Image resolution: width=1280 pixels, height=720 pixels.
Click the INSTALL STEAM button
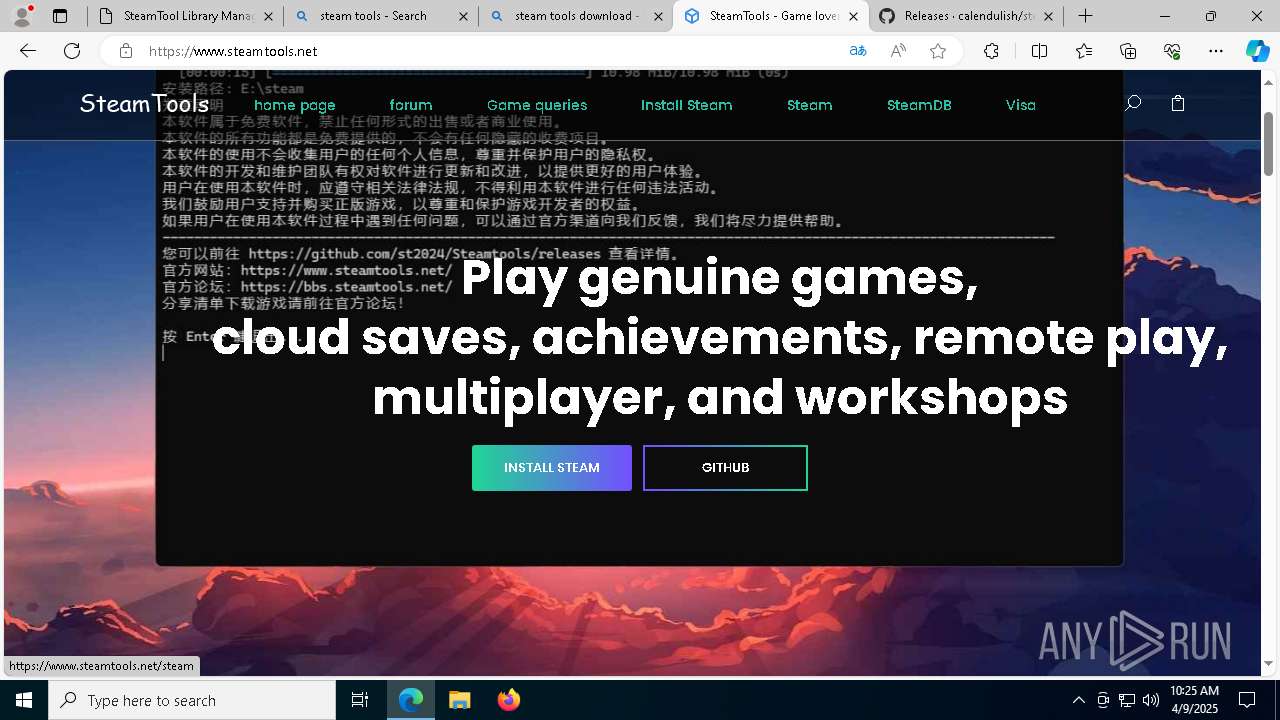point(552,468)
